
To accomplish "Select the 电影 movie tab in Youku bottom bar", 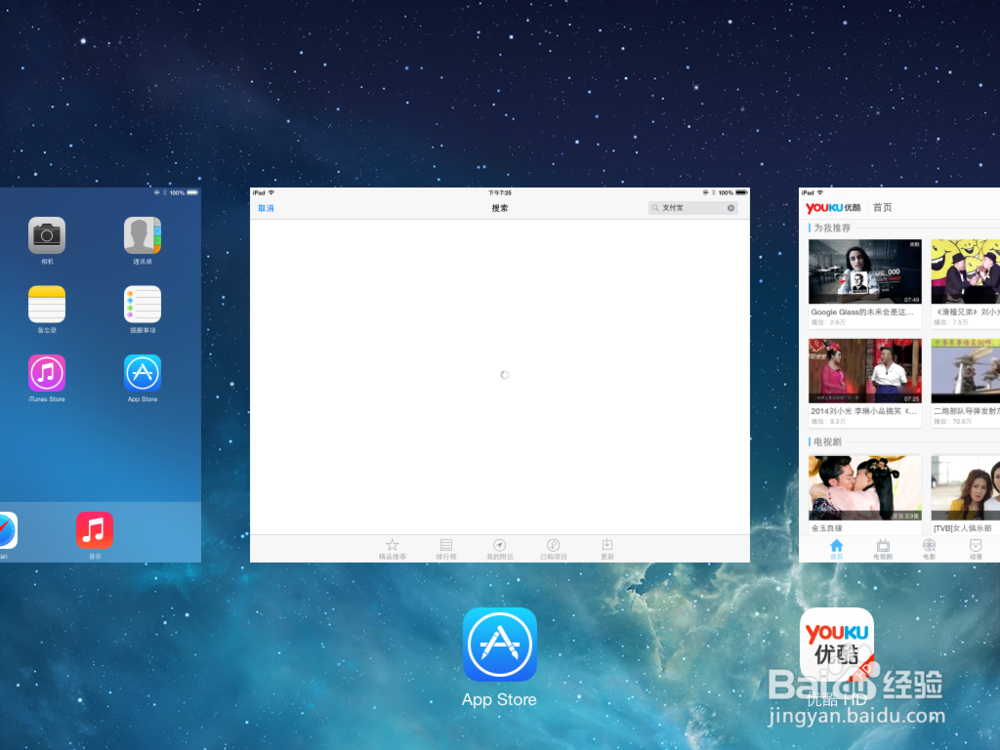I will pyautogui.click(x=929, y=549).
